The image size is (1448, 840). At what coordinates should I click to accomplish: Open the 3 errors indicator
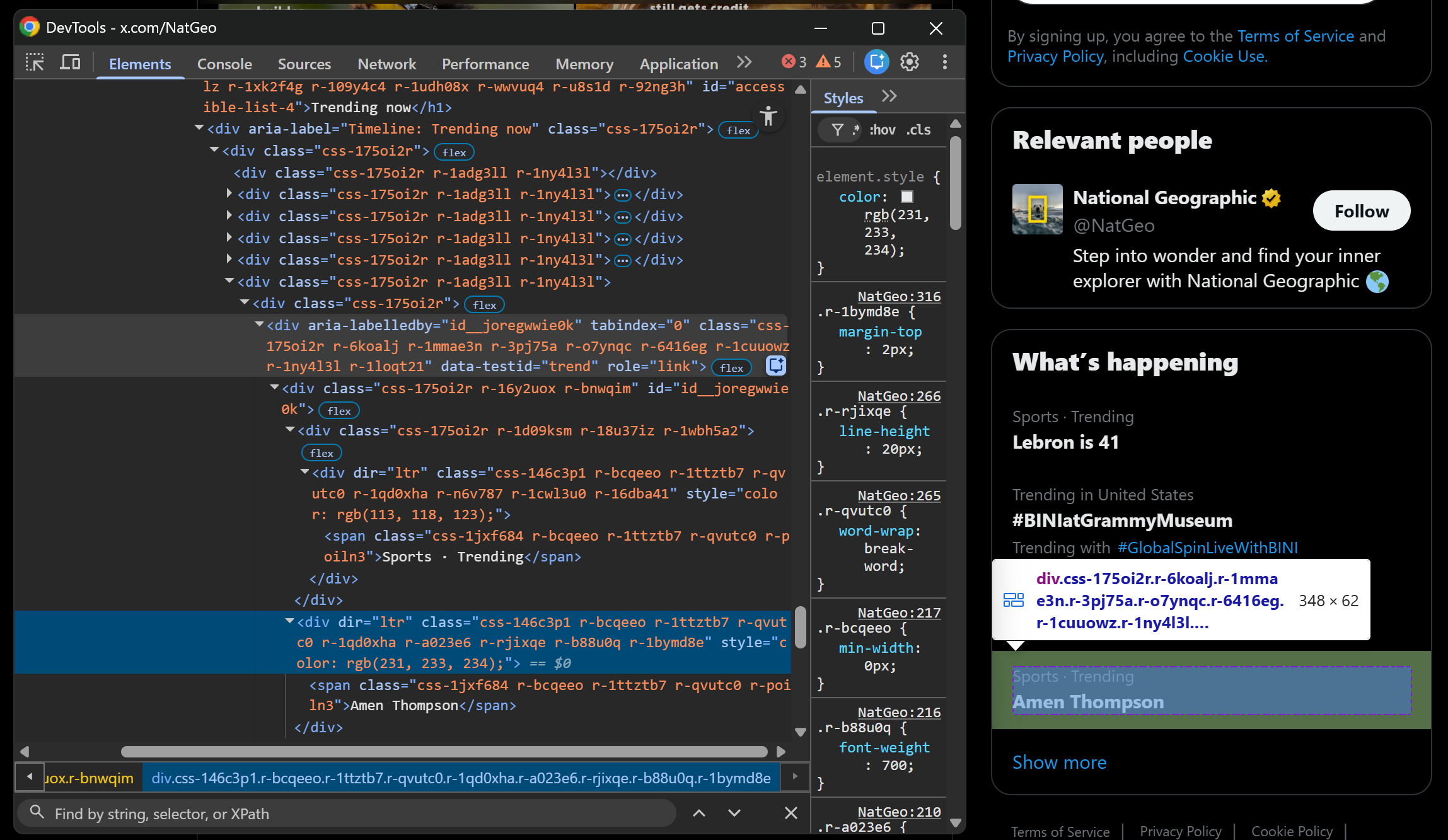pos(794,62)
